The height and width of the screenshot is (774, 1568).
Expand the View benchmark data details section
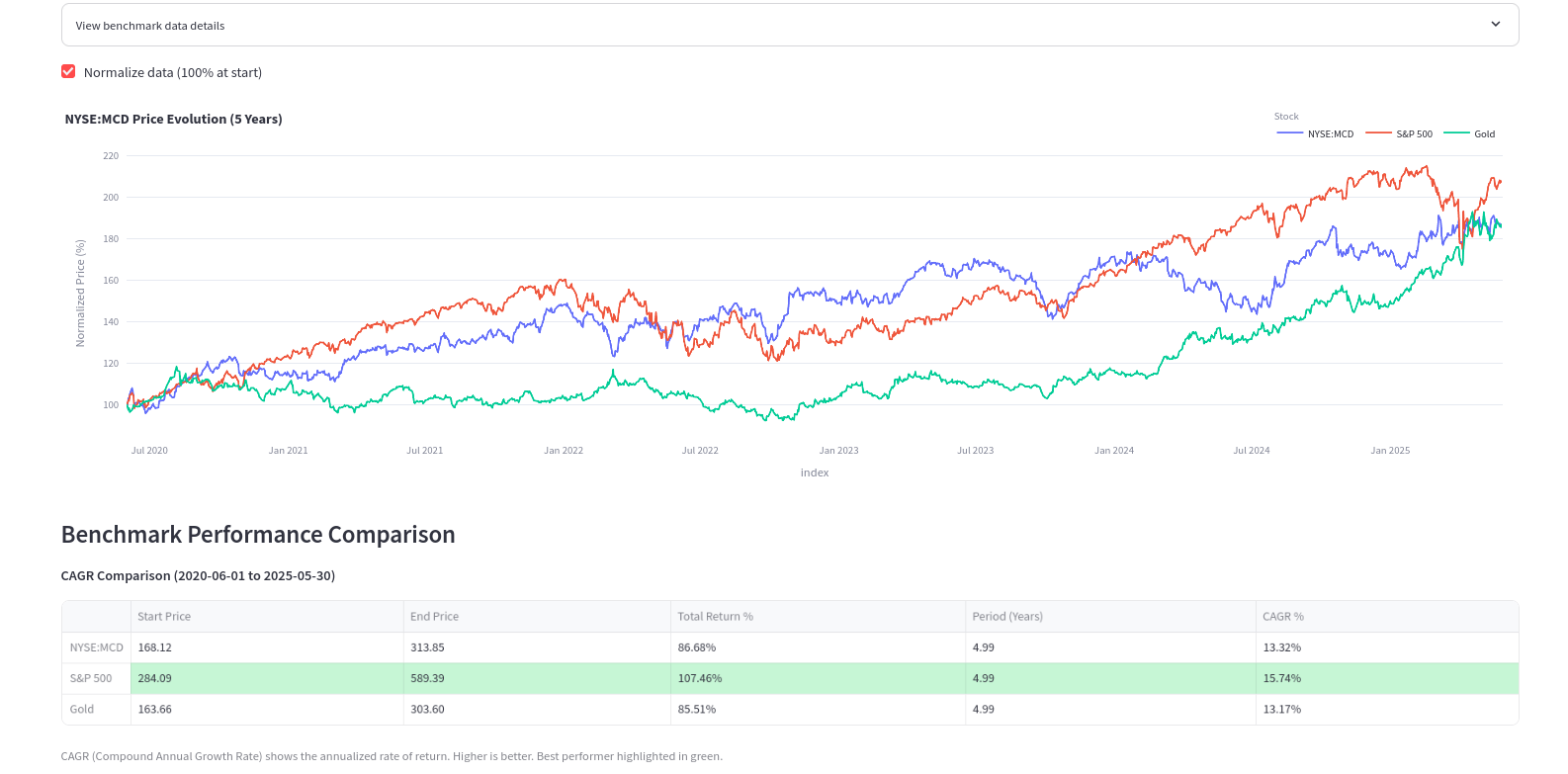point(790,25)
